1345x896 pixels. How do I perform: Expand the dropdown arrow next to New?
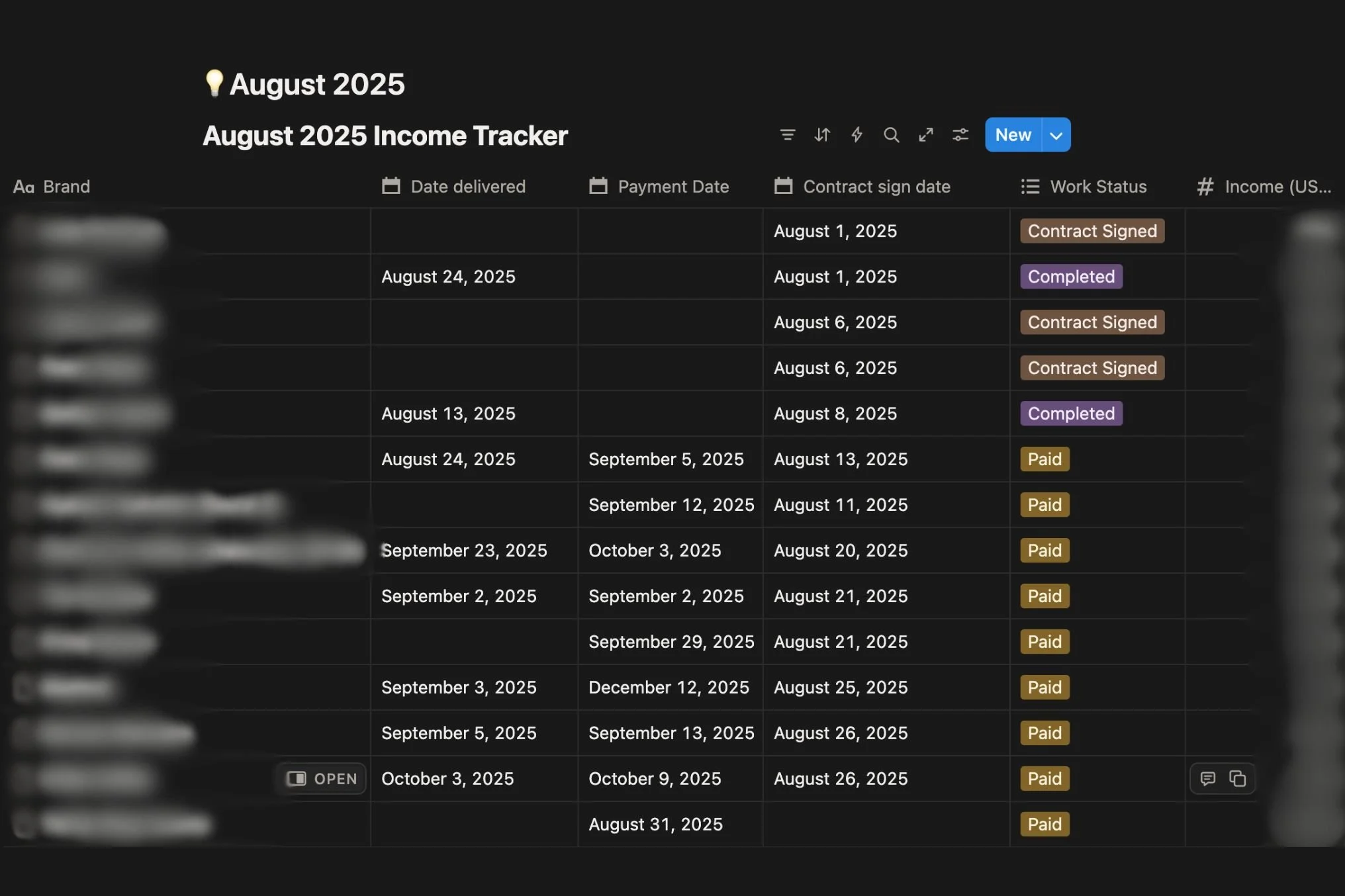click(1056, 135)
